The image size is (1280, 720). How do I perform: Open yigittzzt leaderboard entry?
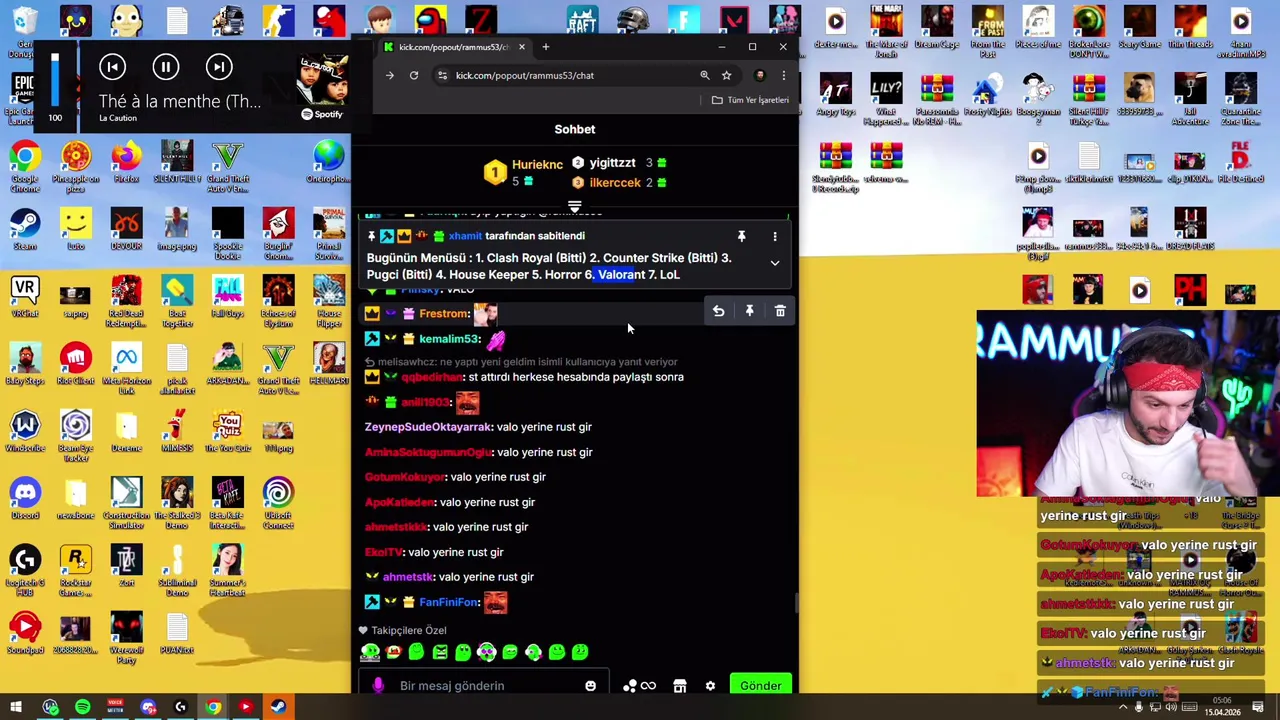(620, 163)
